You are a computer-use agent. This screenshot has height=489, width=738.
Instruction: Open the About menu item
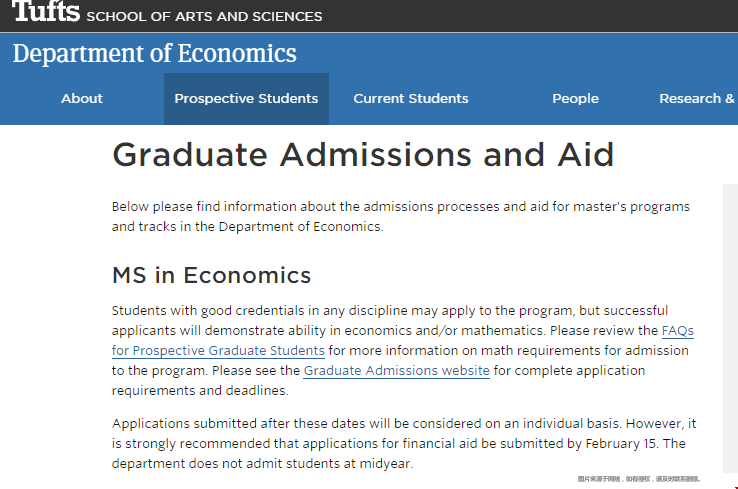[x=82, y=98]
